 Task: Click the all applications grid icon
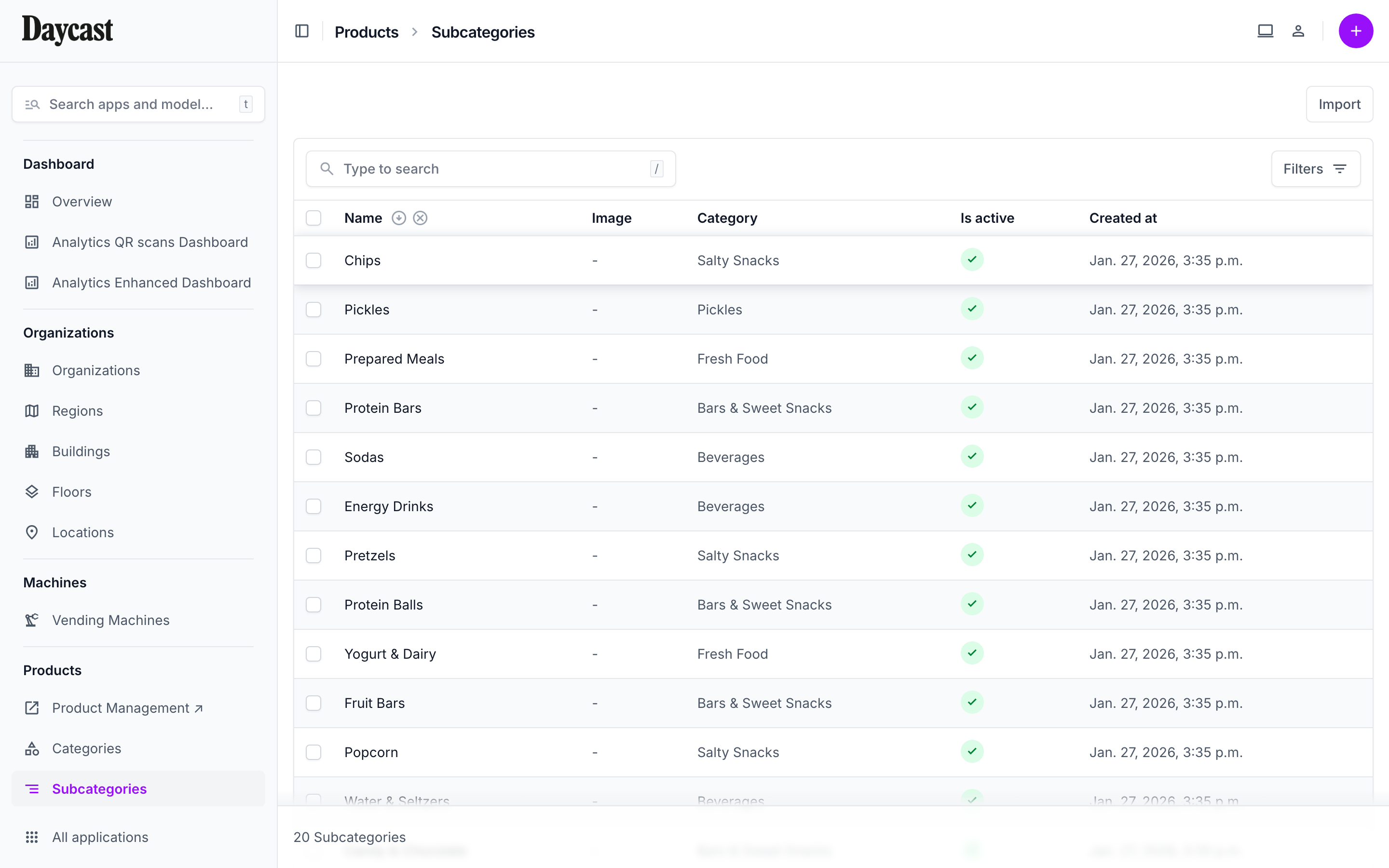31,837
